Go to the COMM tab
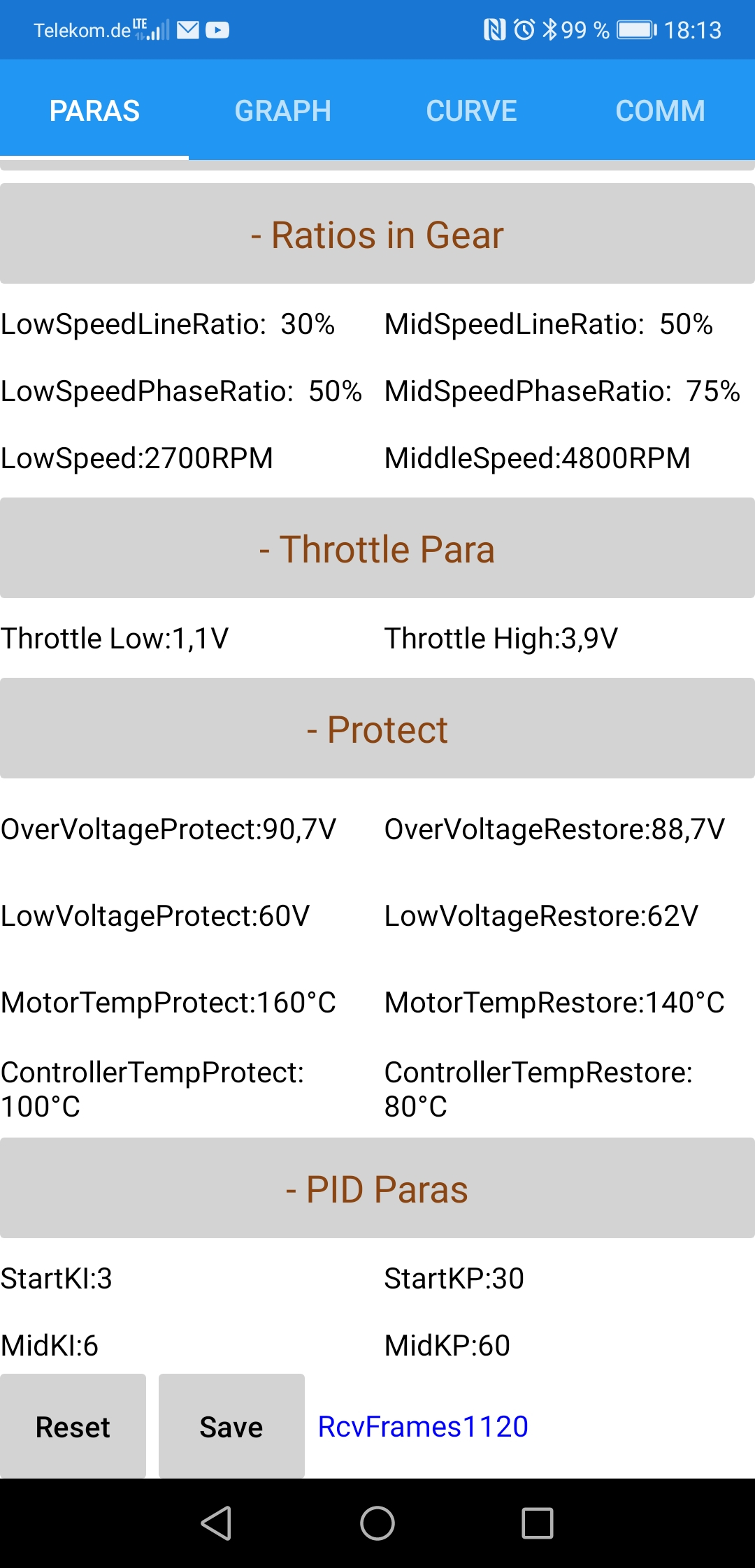The width and height of the screenshot is (755, 1568). point(661,110)
